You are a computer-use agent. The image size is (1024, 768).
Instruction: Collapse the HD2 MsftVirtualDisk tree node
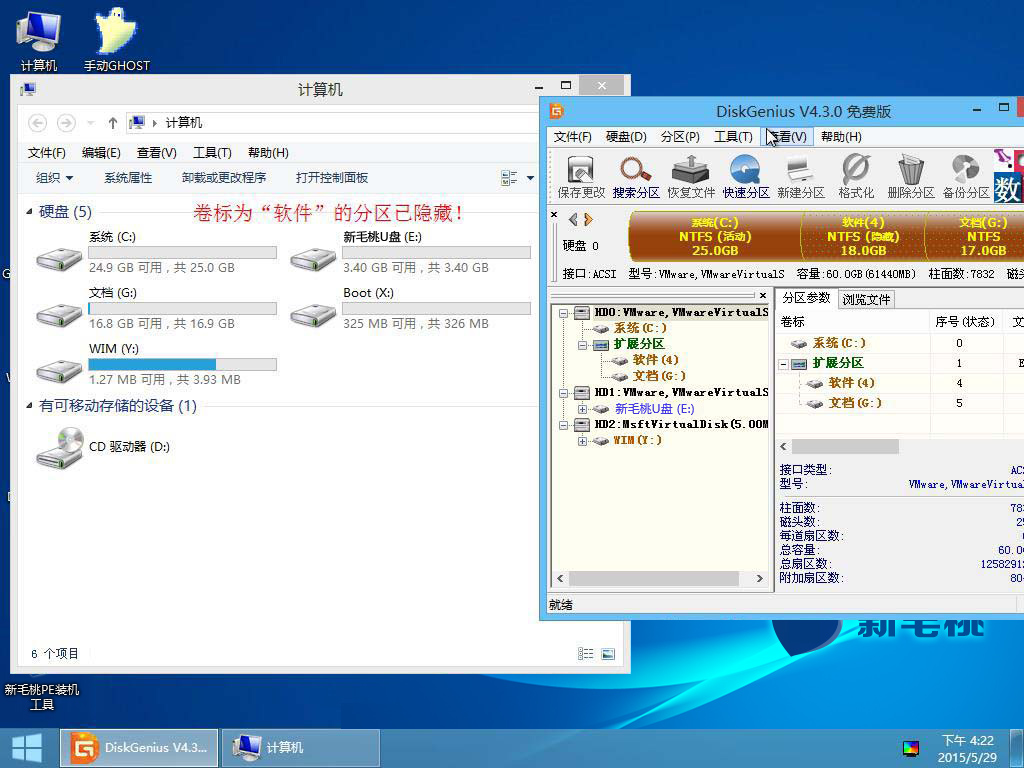[563, 425]
